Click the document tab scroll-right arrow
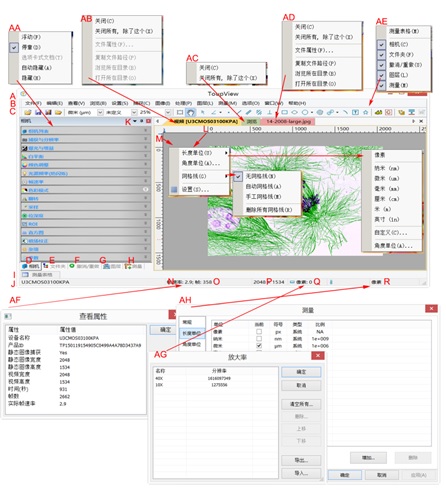Screen dimensions: 446x491 (x=414, y=121)
